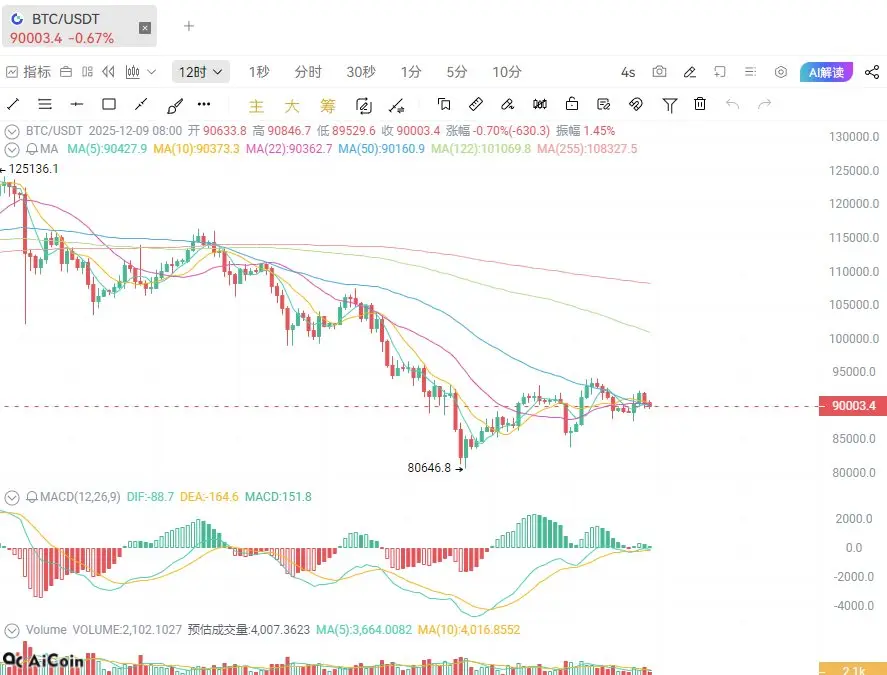Switch to the 分时 timeframe
The image size is (887, 675).
click(308, 72)
